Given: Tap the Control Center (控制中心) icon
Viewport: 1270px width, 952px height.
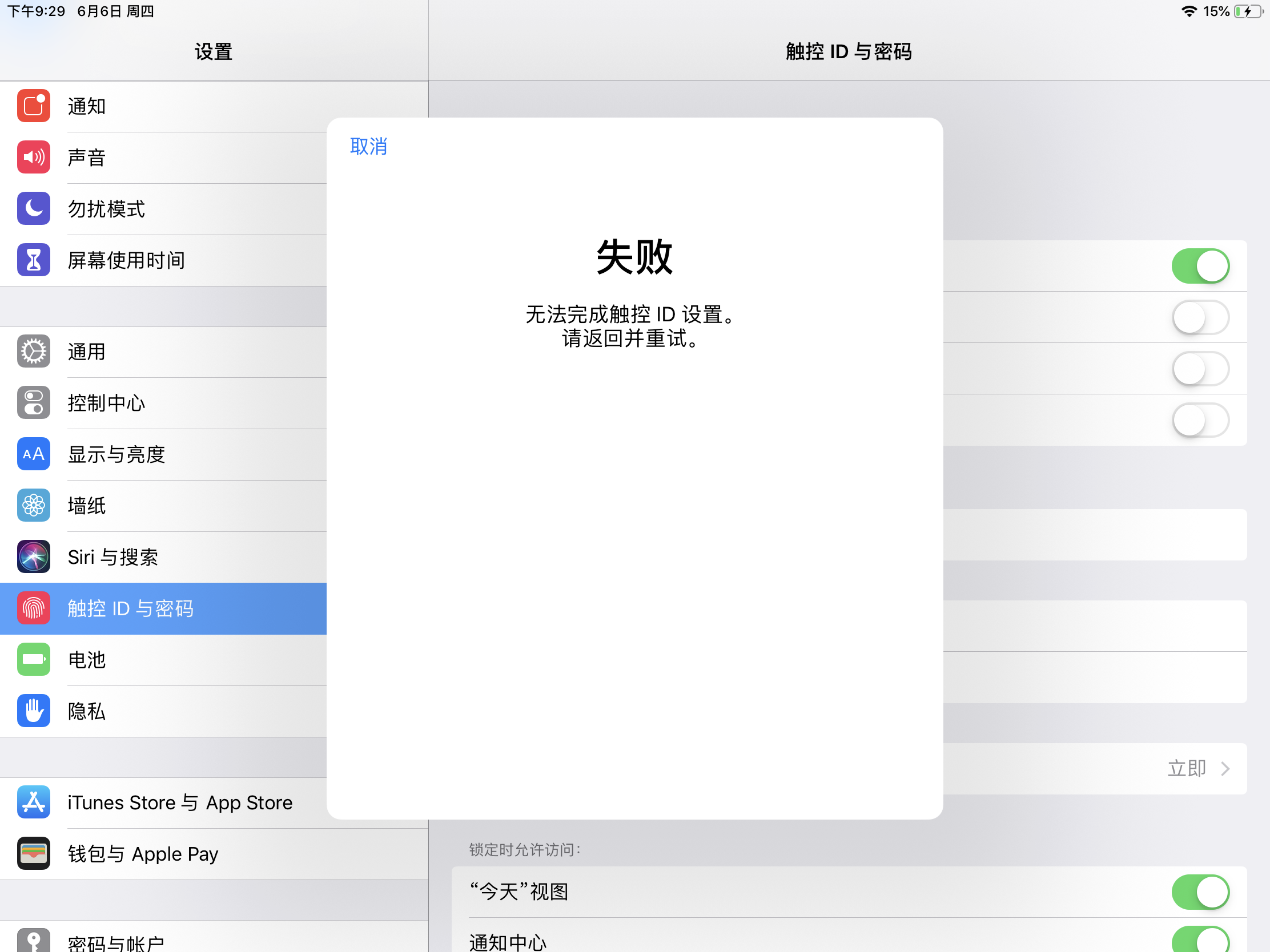Looking at the screenshot, I should (x=33, y=403).
